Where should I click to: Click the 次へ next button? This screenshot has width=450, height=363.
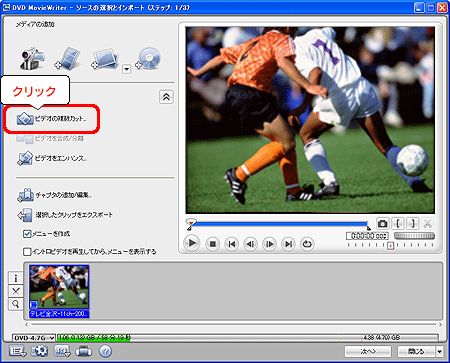368,351
